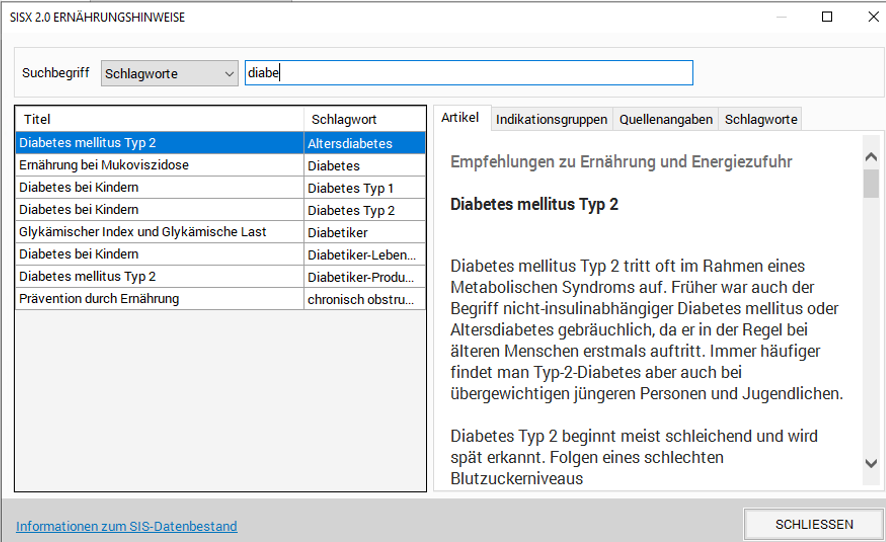
Task: Open the Indikationsgruppen tab
Action: tap(551, 120)
